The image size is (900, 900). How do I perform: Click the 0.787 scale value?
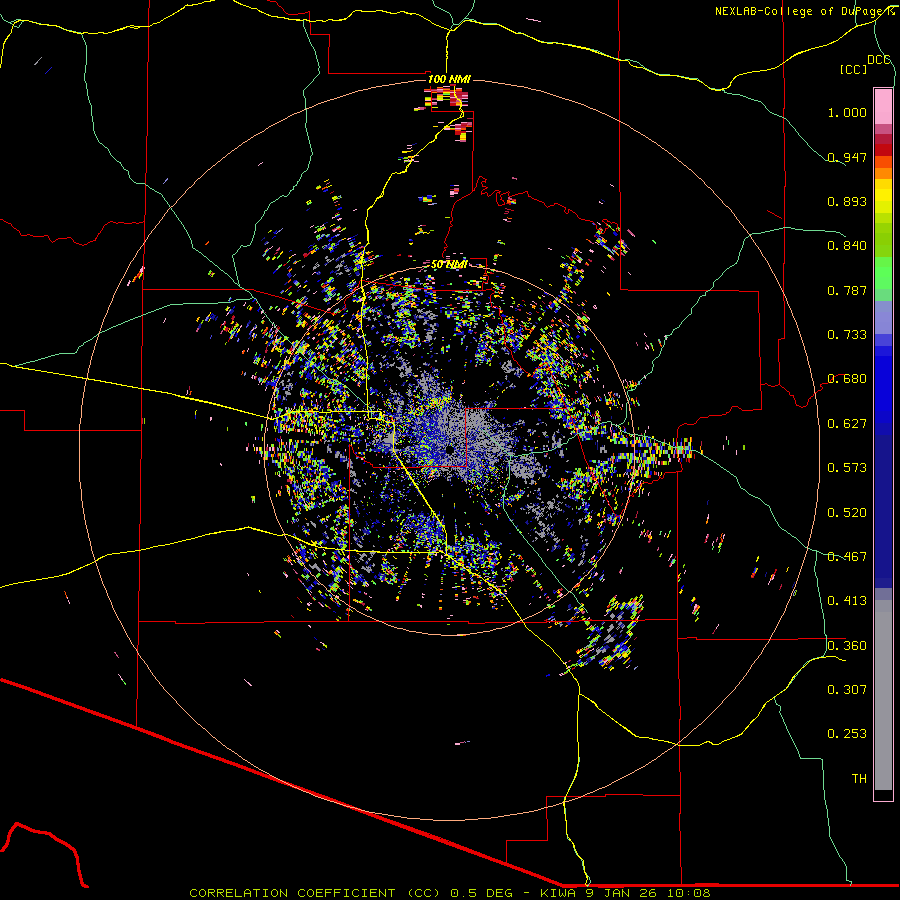[847, 290]
